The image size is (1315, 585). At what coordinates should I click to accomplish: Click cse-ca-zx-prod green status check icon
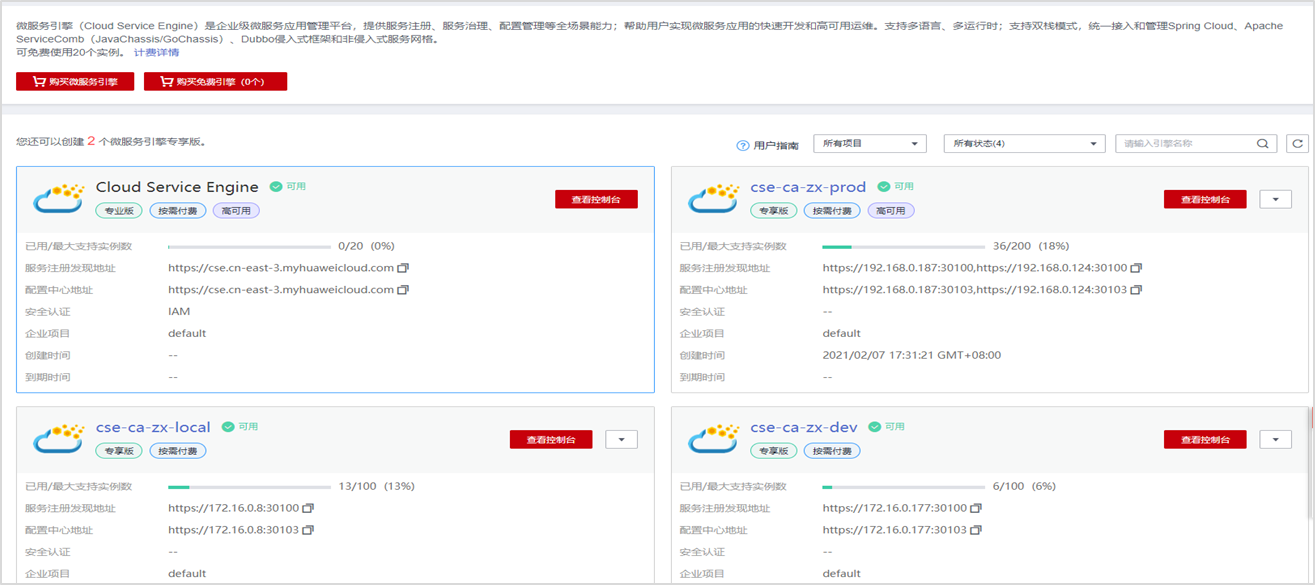pos(884,187)
